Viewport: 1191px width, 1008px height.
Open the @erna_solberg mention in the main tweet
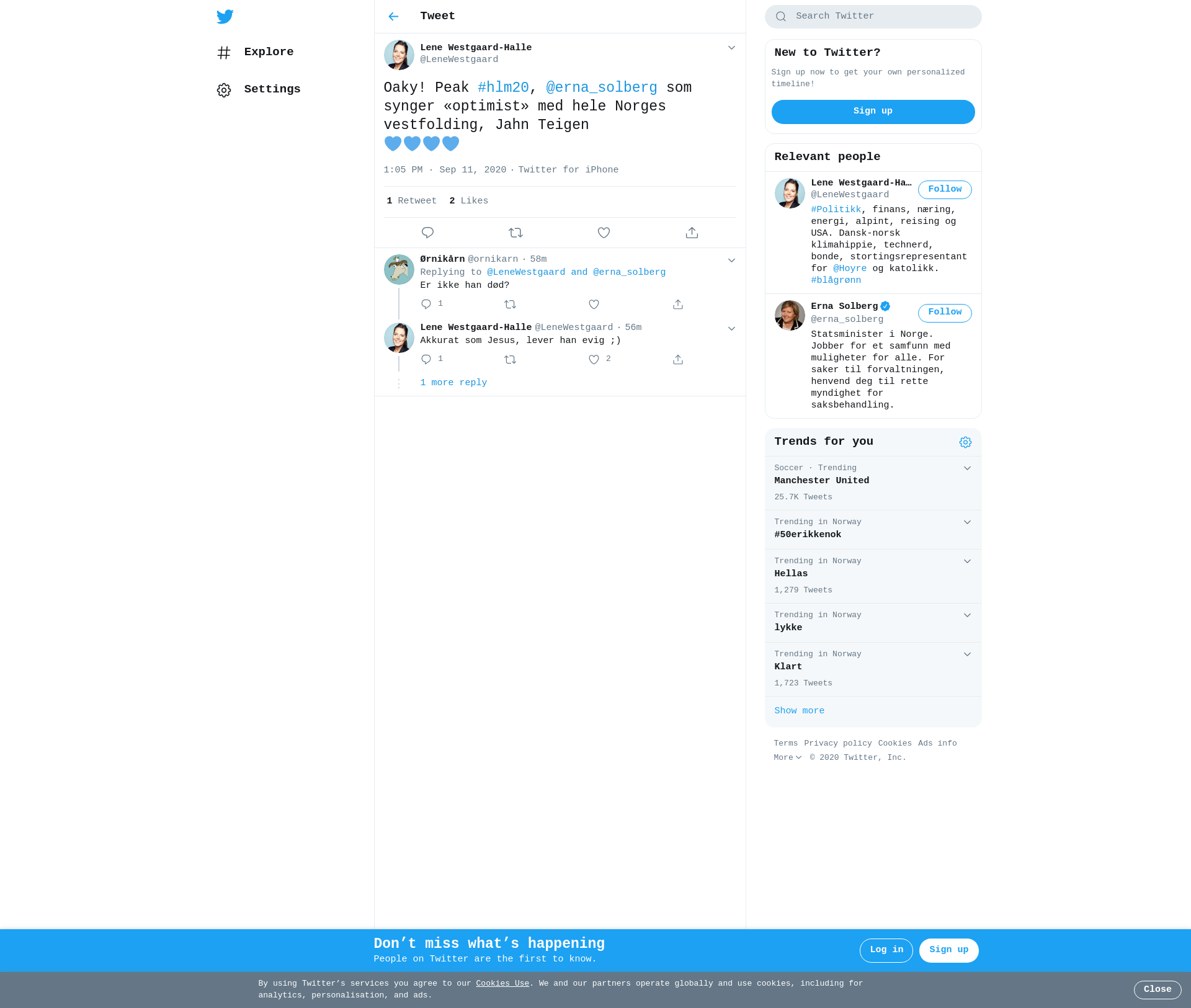pyautogui.click(x=601, y=88)
